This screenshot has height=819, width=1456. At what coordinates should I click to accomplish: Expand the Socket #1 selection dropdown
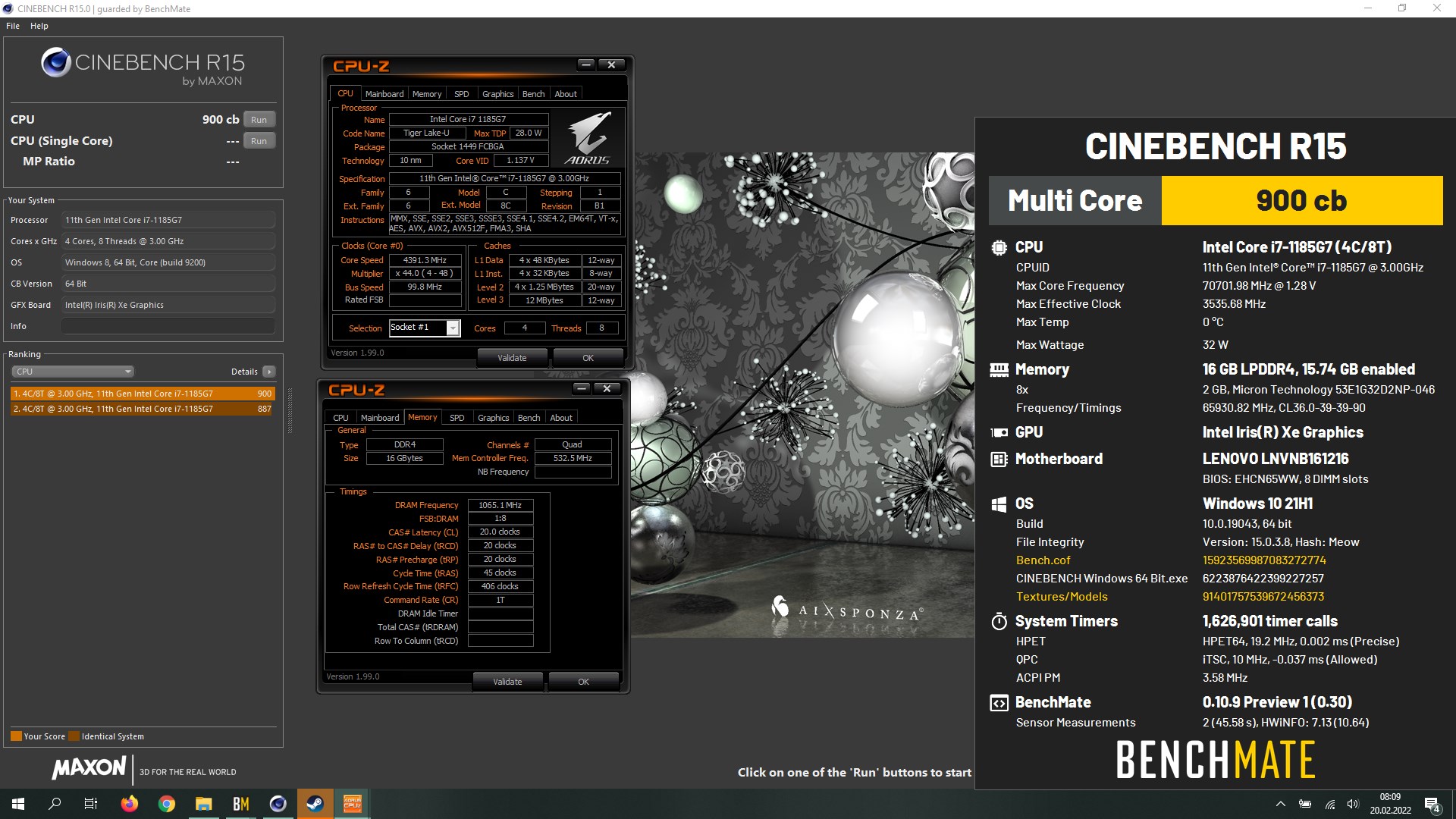point(453,328)
